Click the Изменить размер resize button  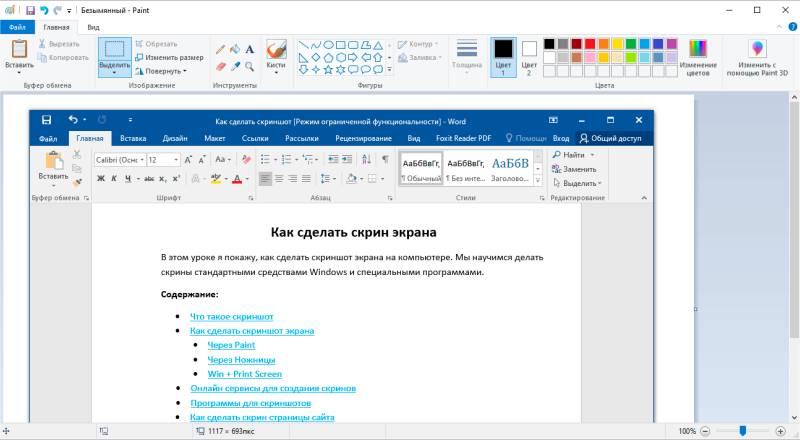(x=168, y=58)
